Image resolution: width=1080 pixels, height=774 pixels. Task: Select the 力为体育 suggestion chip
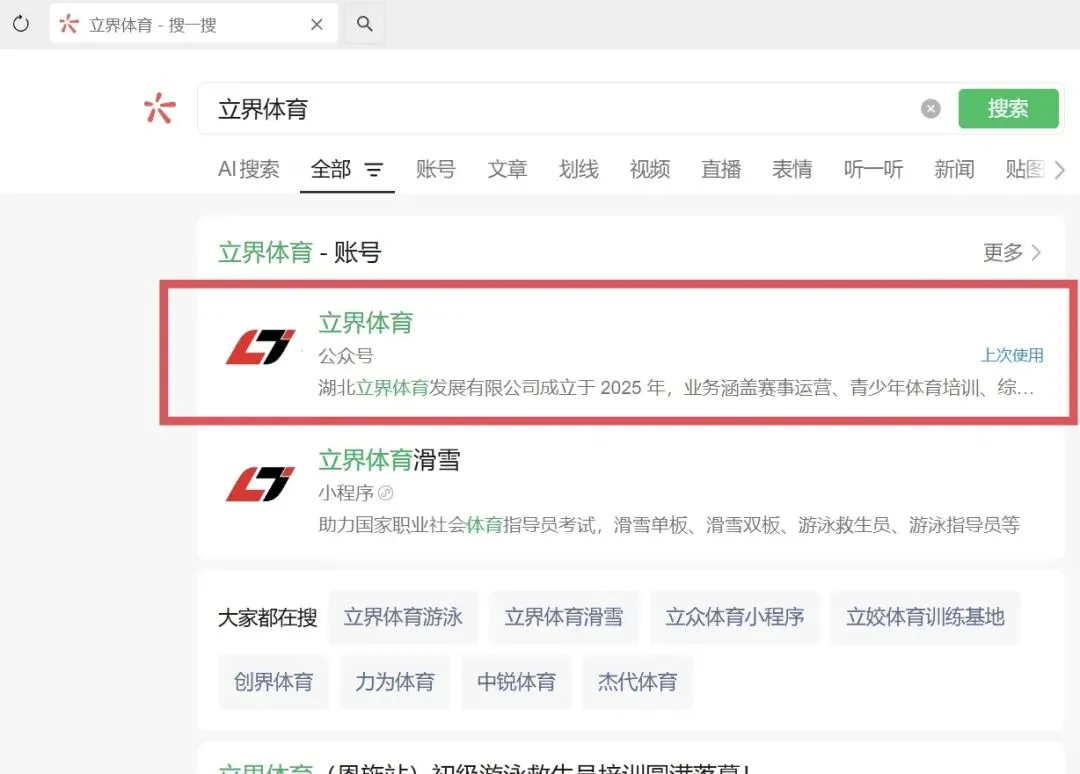click(x=395, y=682)
